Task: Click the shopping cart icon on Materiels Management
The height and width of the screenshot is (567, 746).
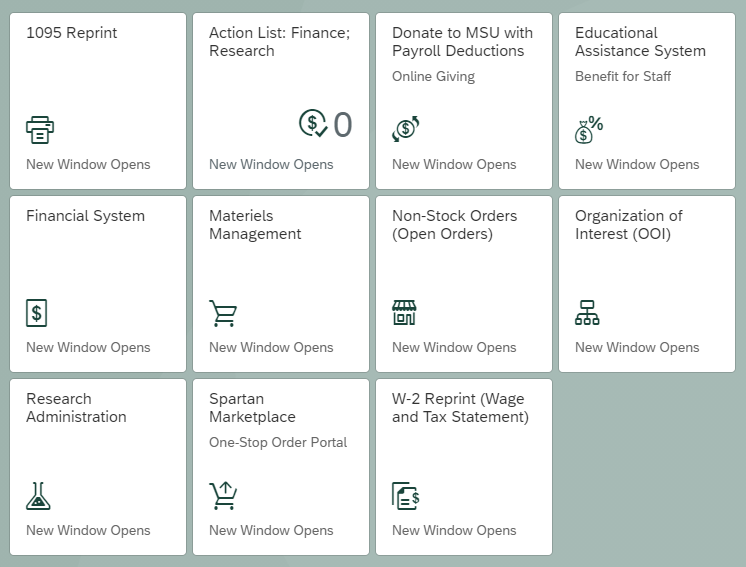Action: pos(223,313)
